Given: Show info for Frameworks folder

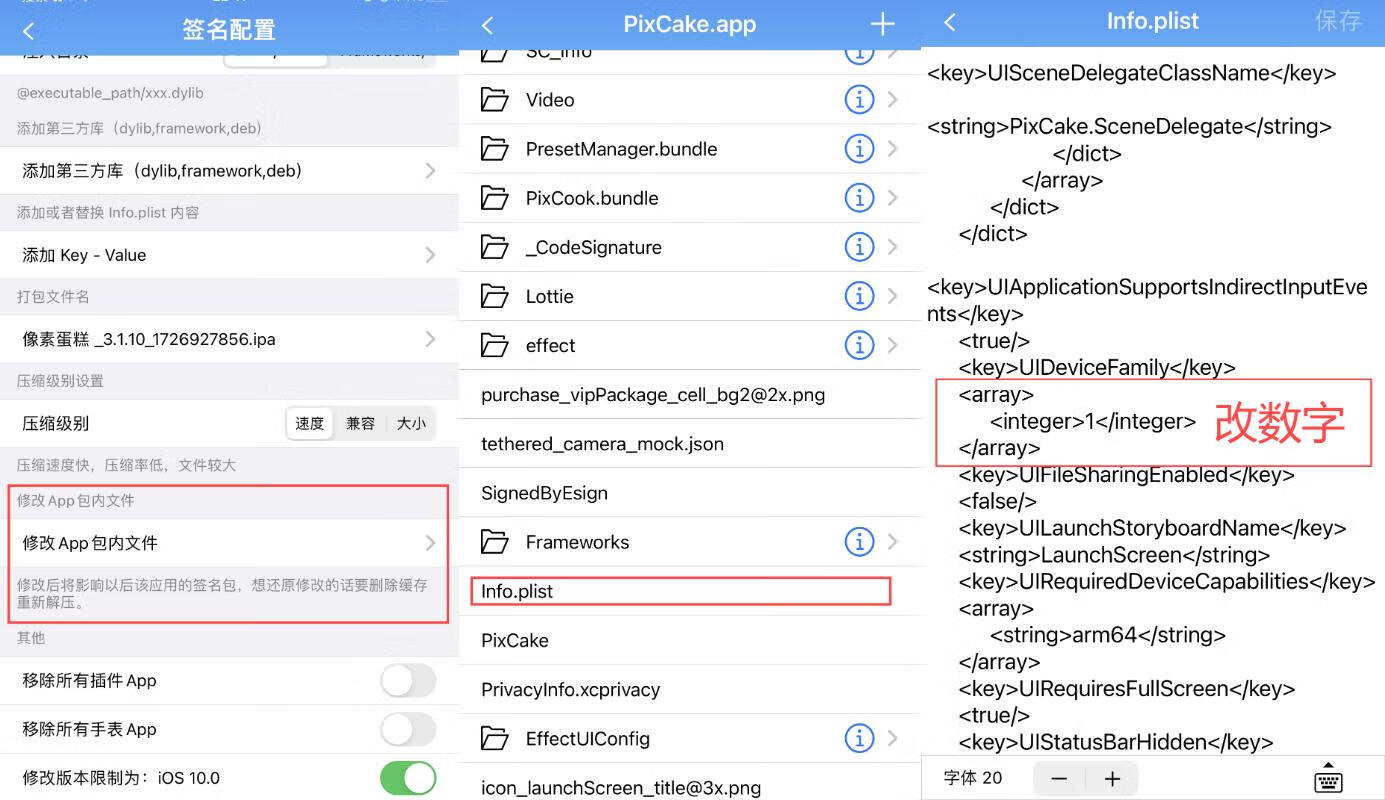Looking at the screenshot, I should 858,542.
